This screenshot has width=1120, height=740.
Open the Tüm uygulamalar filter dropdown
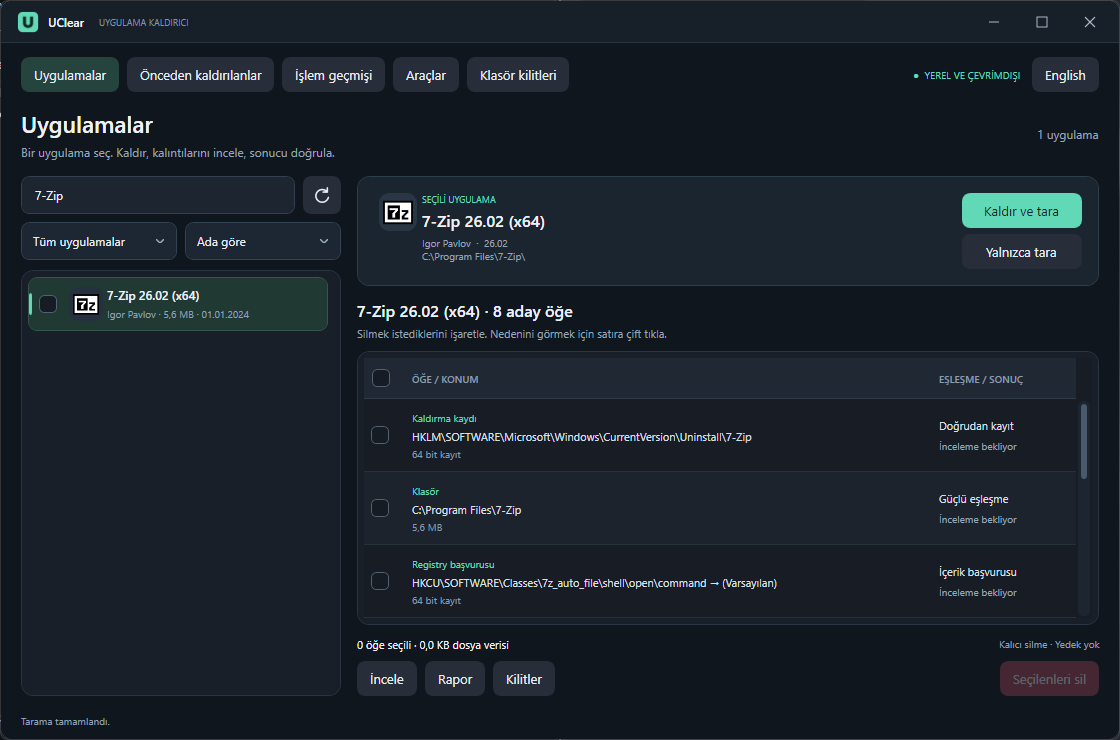99,241
